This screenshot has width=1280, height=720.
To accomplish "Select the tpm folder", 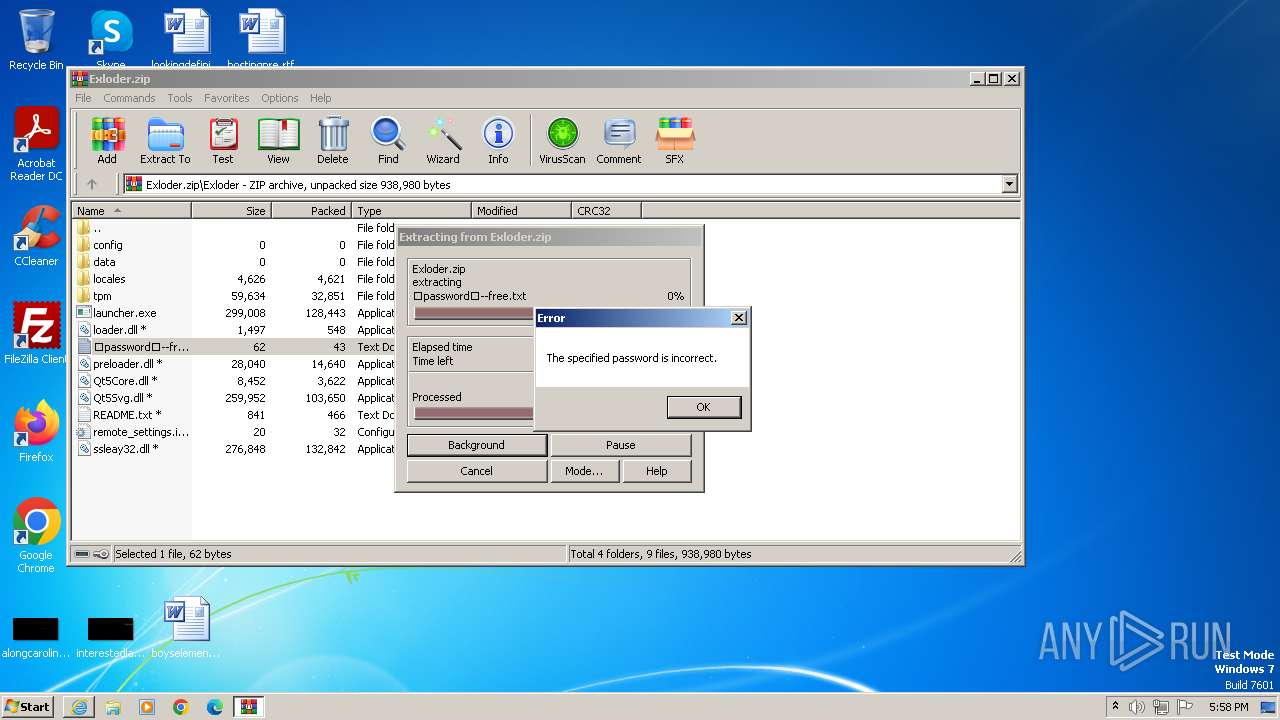I will pyautogui.click(x=102, y=296).
